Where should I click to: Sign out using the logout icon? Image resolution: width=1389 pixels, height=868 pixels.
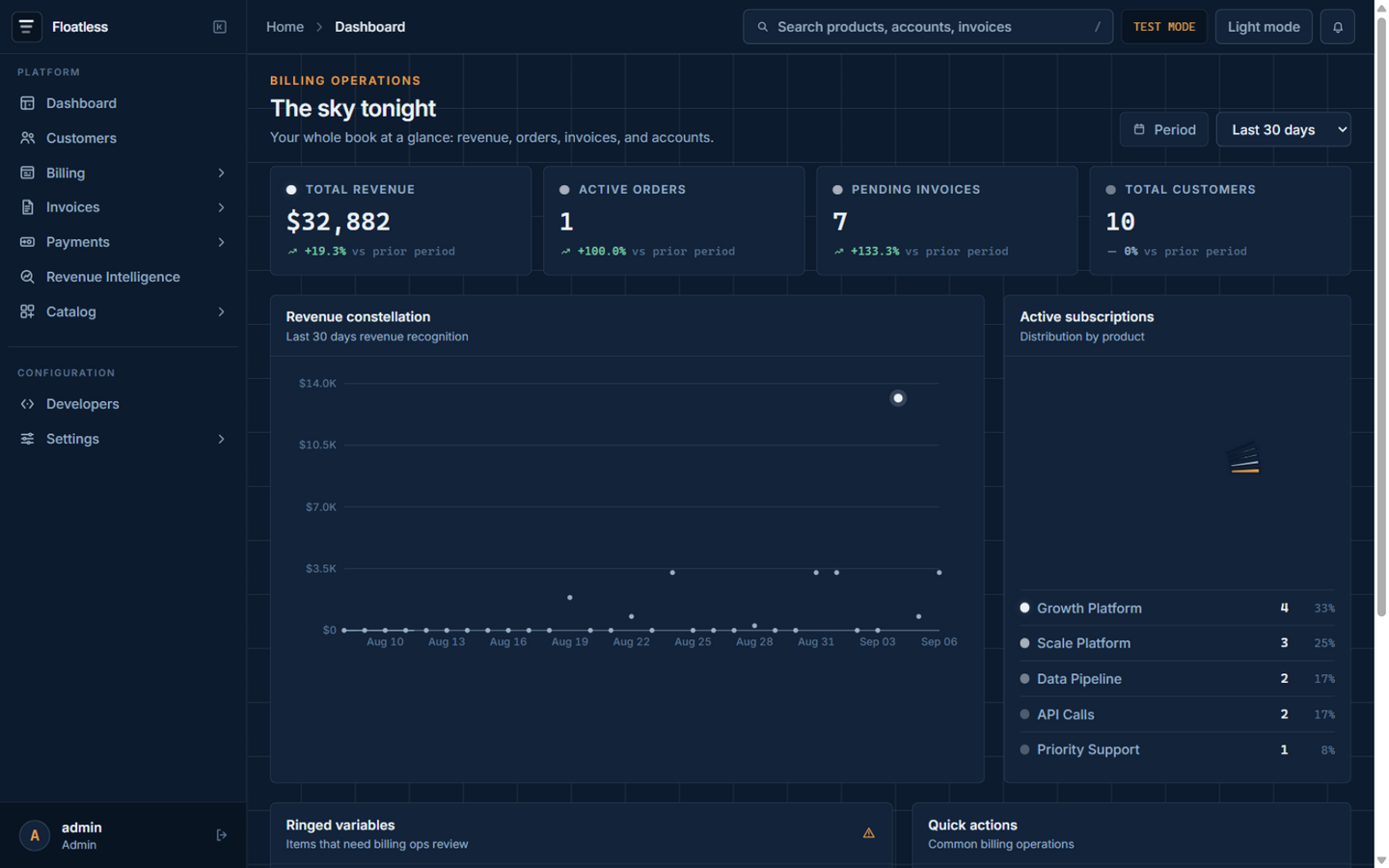coord(221,835)
